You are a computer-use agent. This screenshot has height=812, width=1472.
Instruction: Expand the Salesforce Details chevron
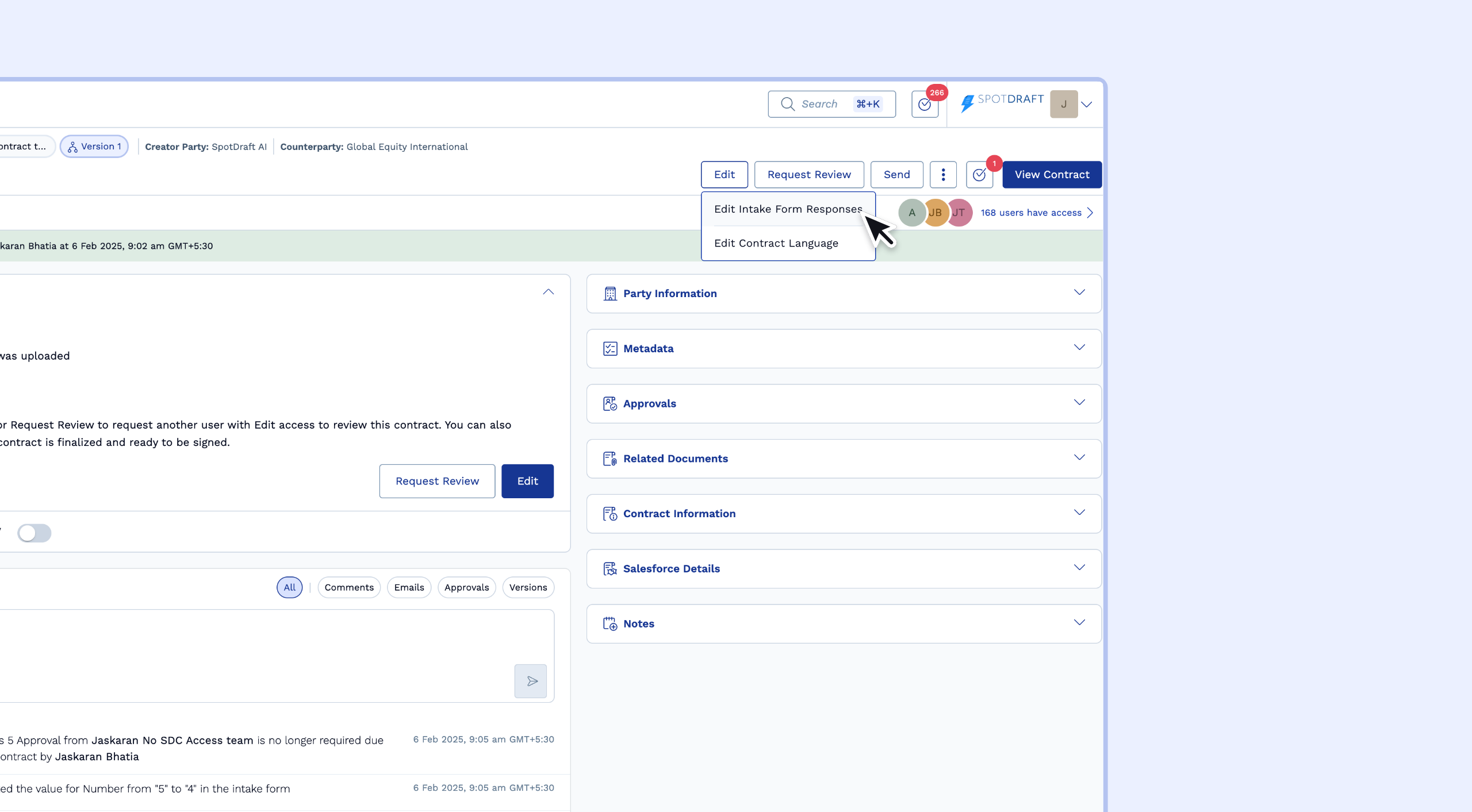[1079, 568]
